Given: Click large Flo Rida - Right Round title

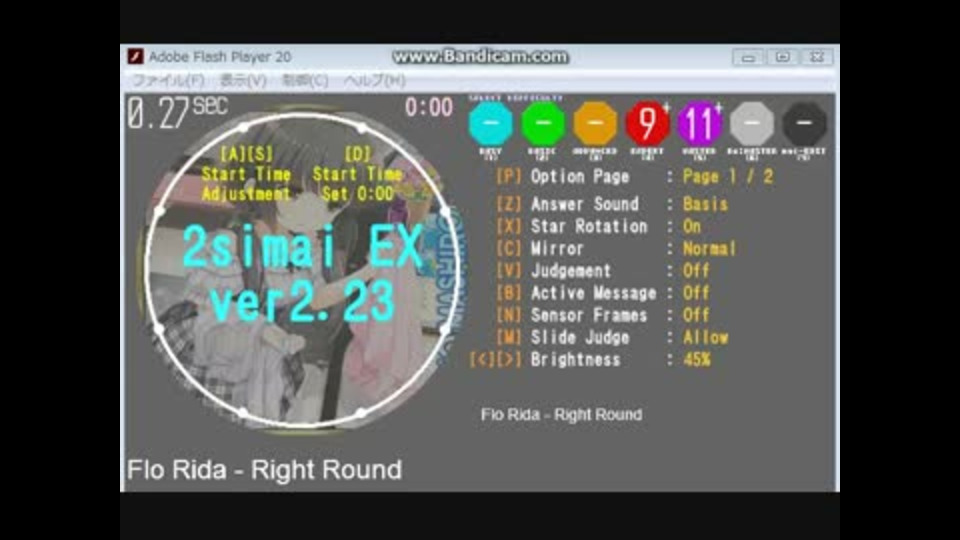Looking at the screenshot, I should (x=264, y=470).
